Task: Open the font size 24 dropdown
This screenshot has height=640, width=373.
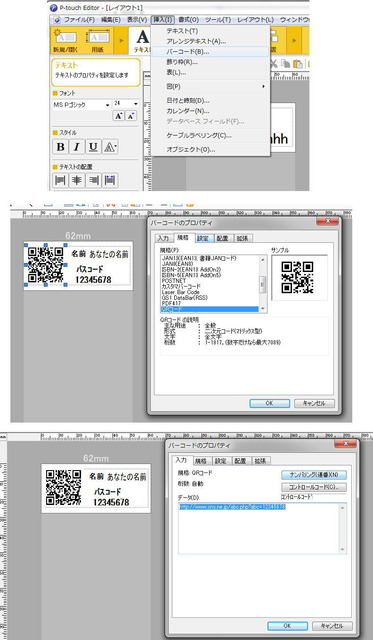Action: tap(135, 104)
